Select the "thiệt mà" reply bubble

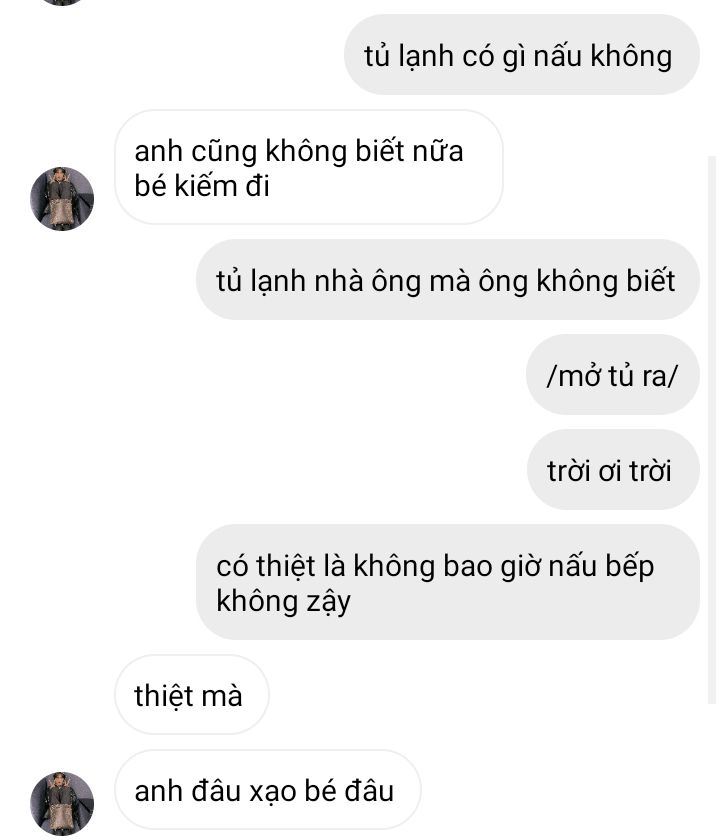(192, 694)
